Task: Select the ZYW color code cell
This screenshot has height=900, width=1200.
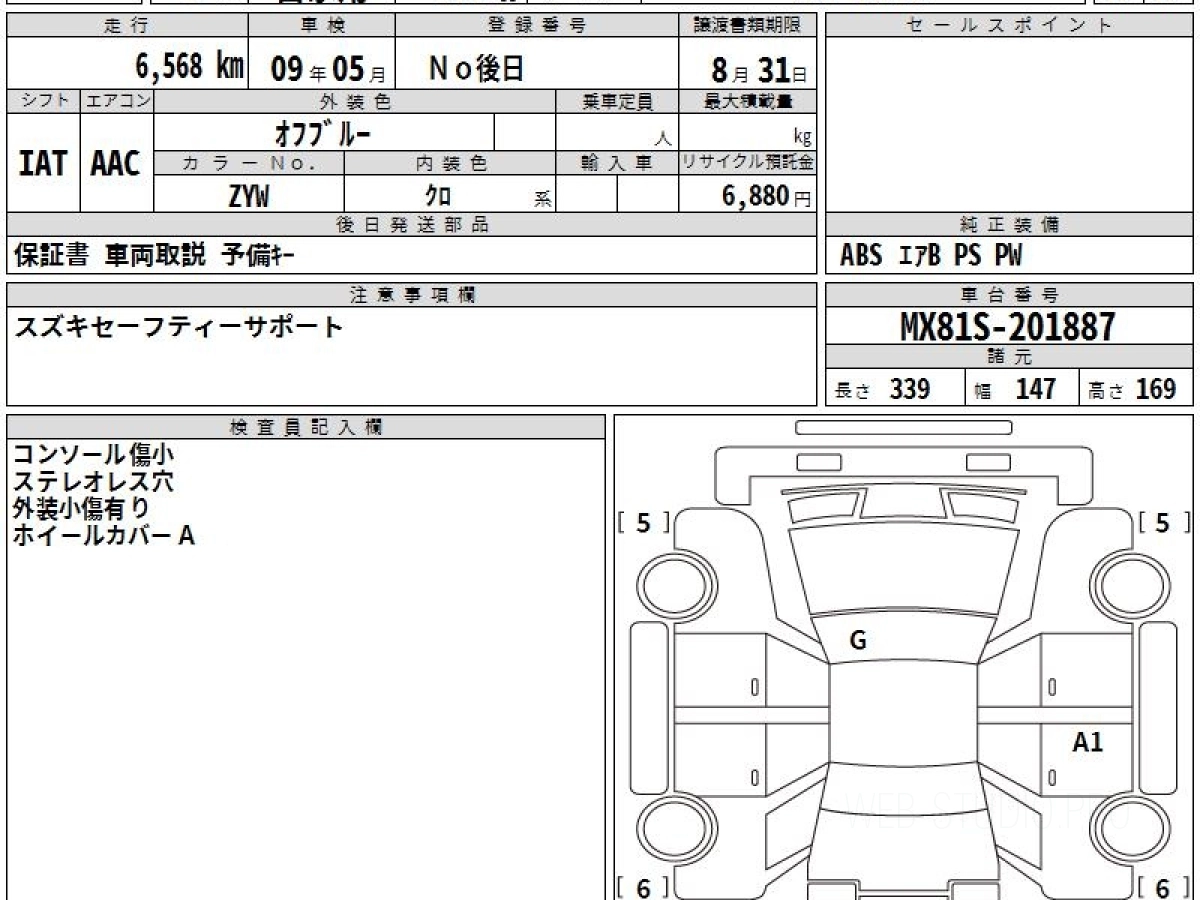Action: pos(248,196)
